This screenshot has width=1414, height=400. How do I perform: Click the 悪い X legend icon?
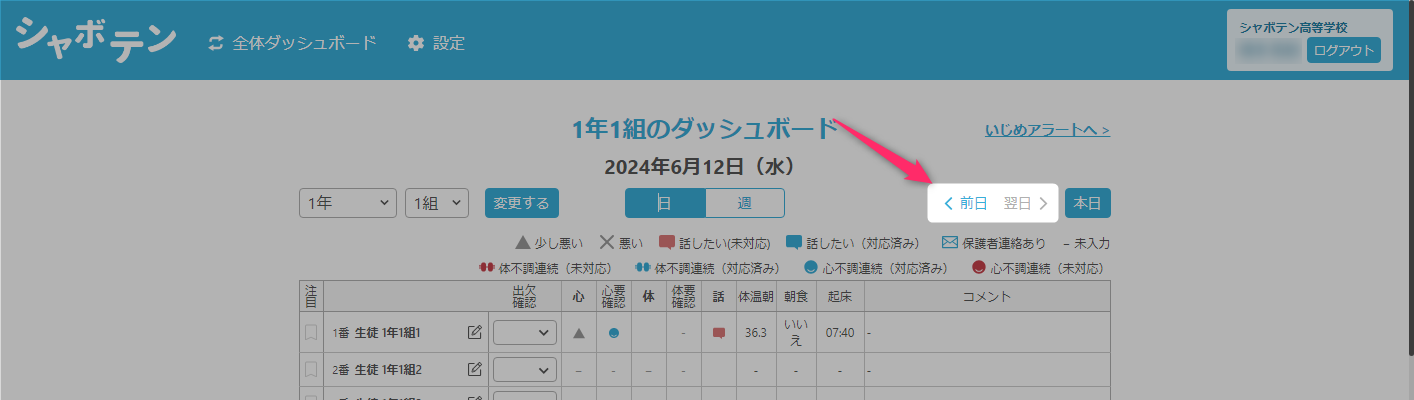tap(607, 242)
